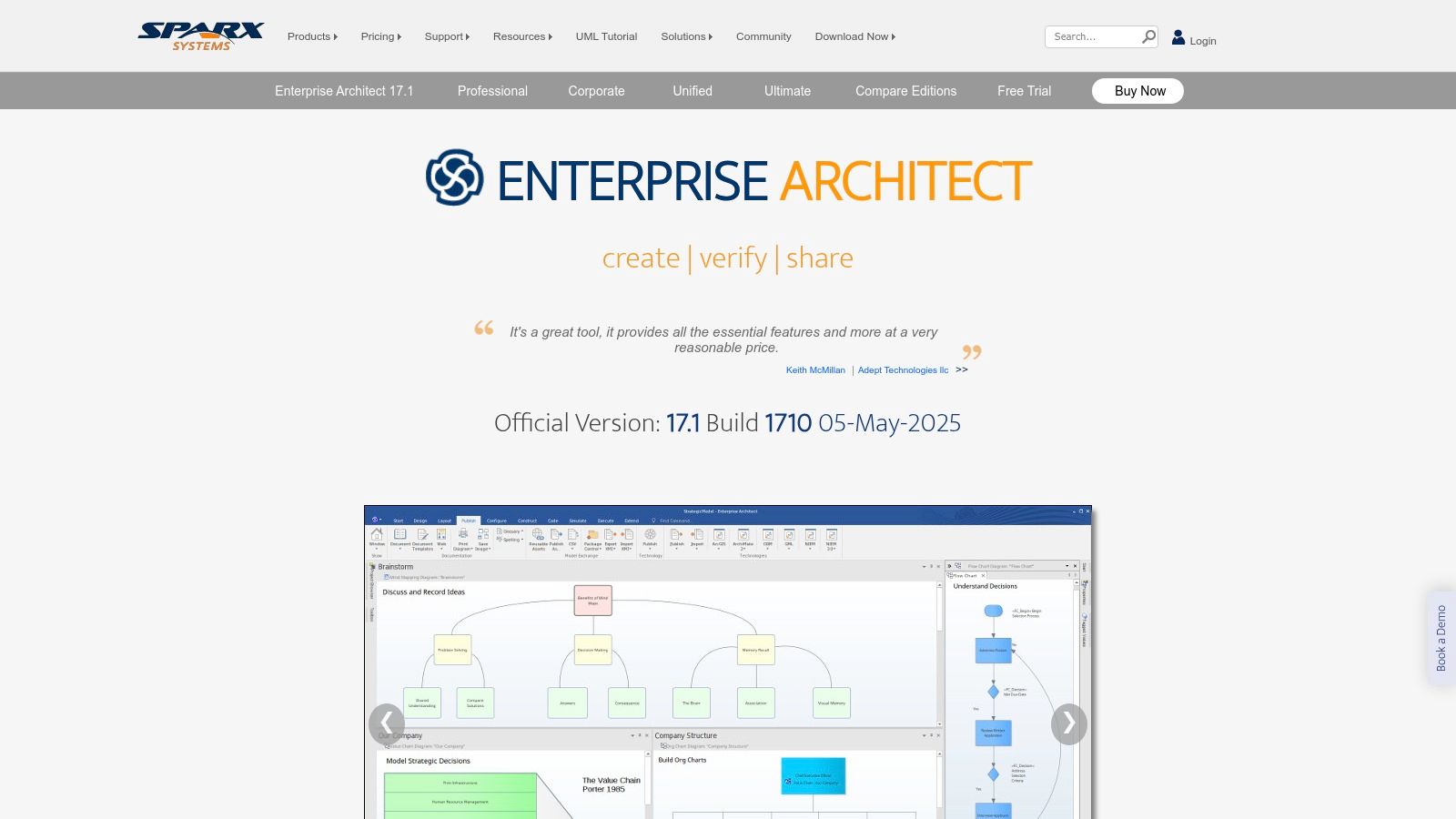
Task: Click the search magnifier icon
Action: (1148, 36)
